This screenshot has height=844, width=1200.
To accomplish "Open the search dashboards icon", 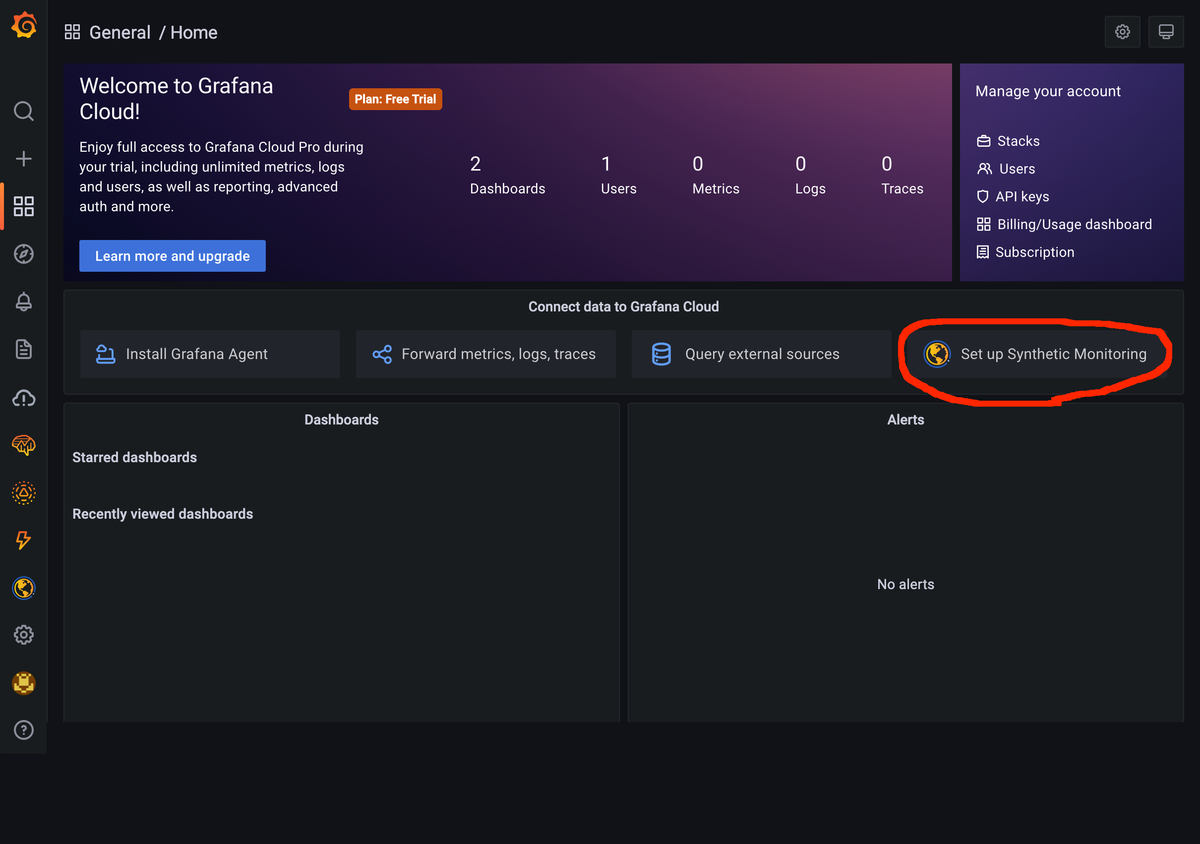I will [x=24, y=111].
